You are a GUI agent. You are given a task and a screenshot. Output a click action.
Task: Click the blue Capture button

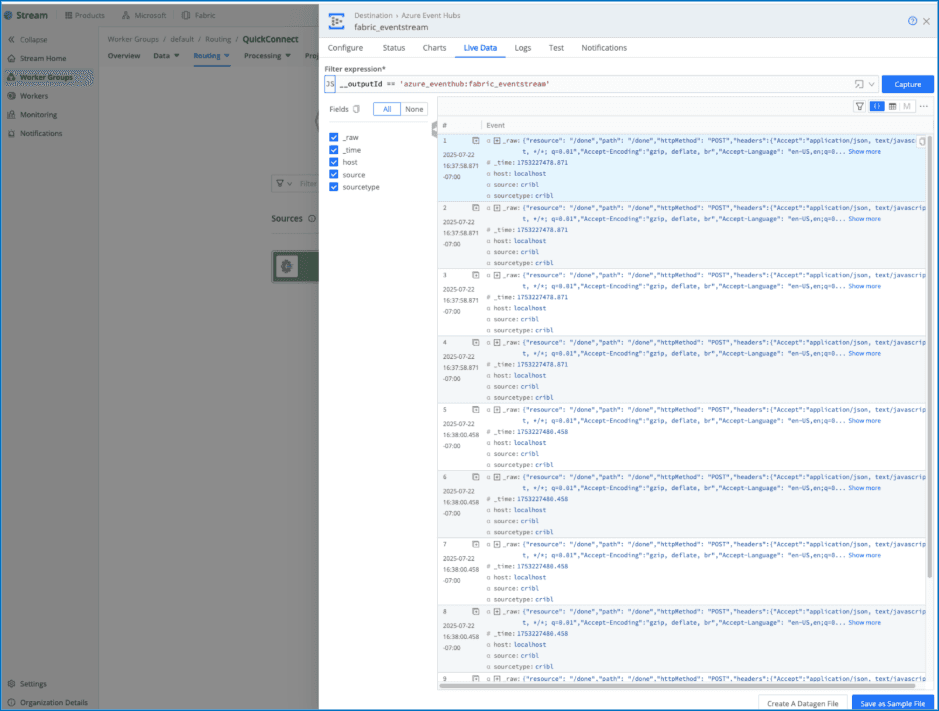[907, 84]
